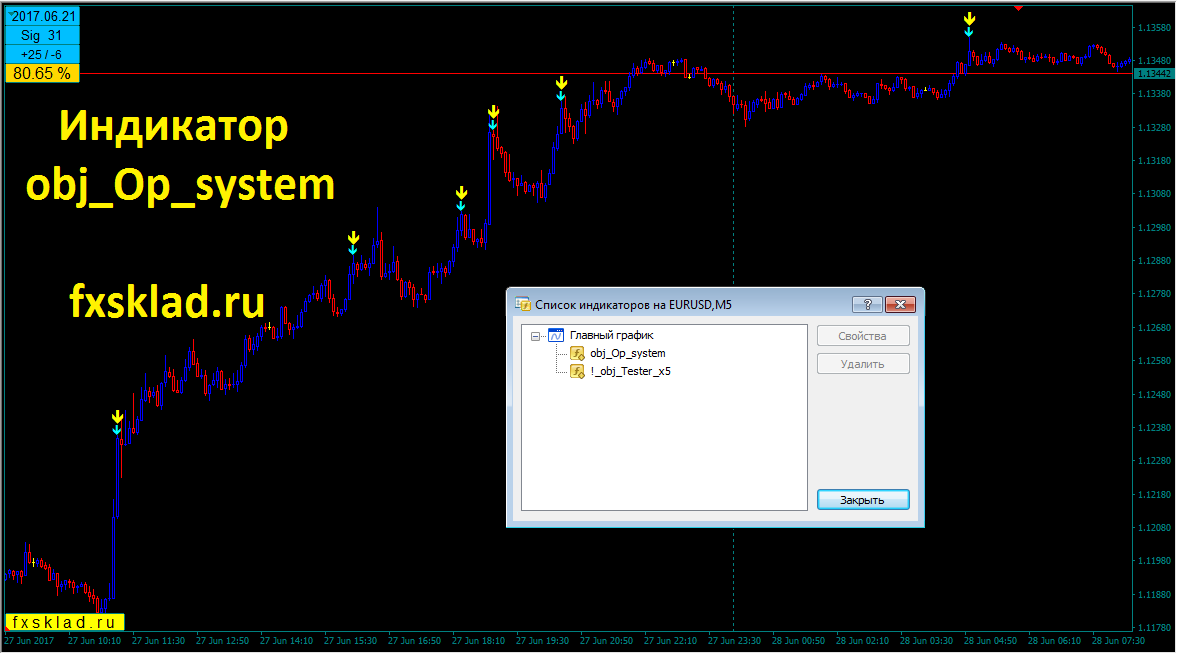Click the rightmost yellow signal arrow on the chart
1177x653 pixels.
(x=970, y=19)
